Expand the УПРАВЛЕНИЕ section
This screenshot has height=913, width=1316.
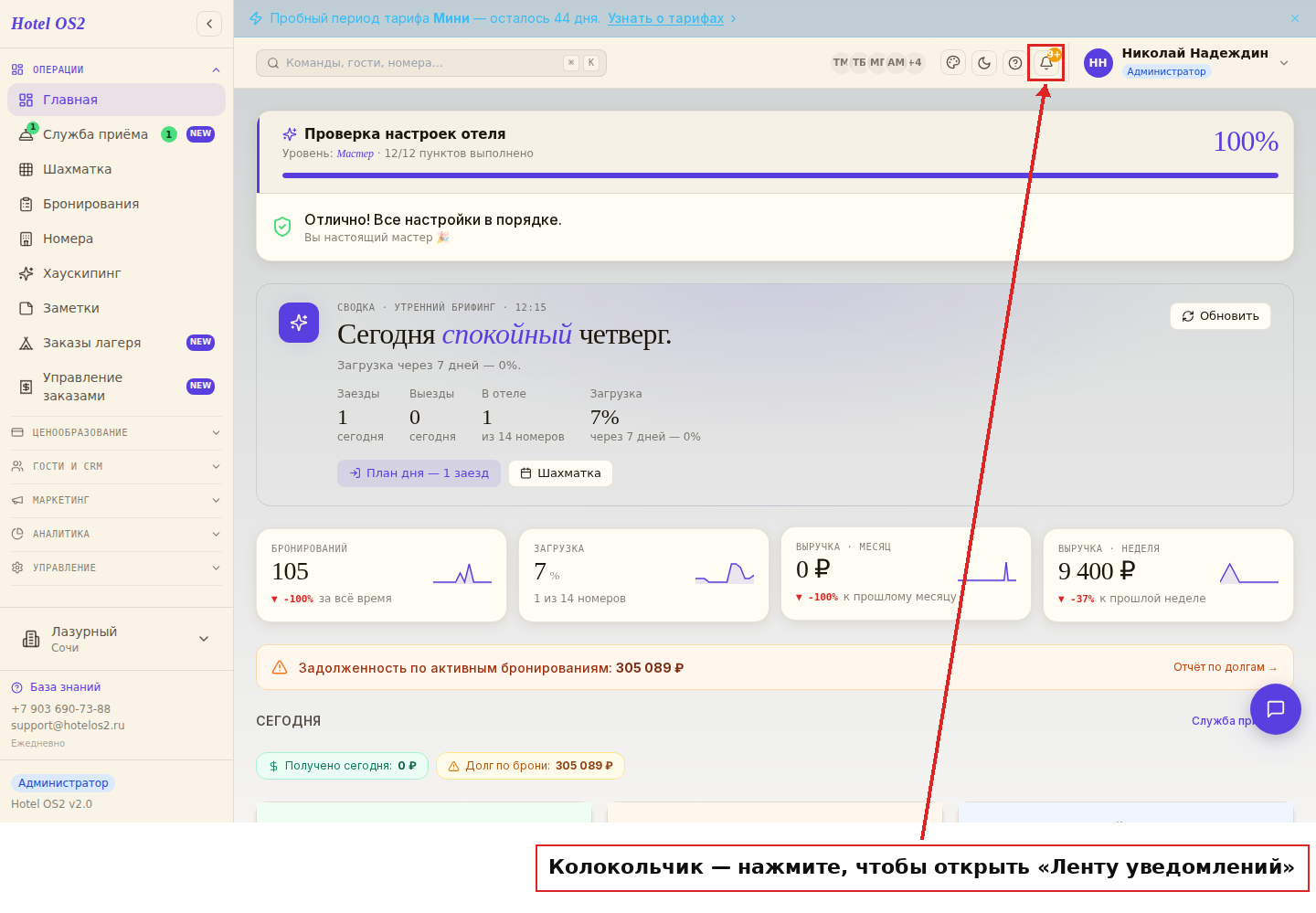pyautogui.click(x=115, y=568)
